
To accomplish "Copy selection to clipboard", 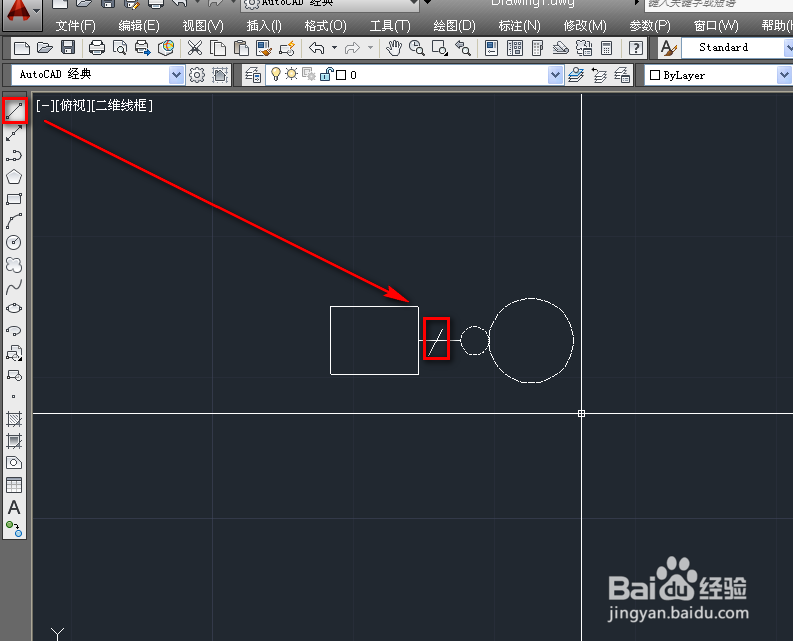I will [218, 49].
